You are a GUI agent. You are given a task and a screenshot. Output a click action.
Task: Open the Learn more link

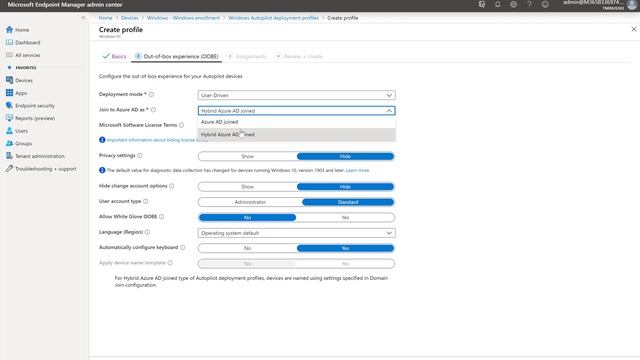[x=358, y=170]
